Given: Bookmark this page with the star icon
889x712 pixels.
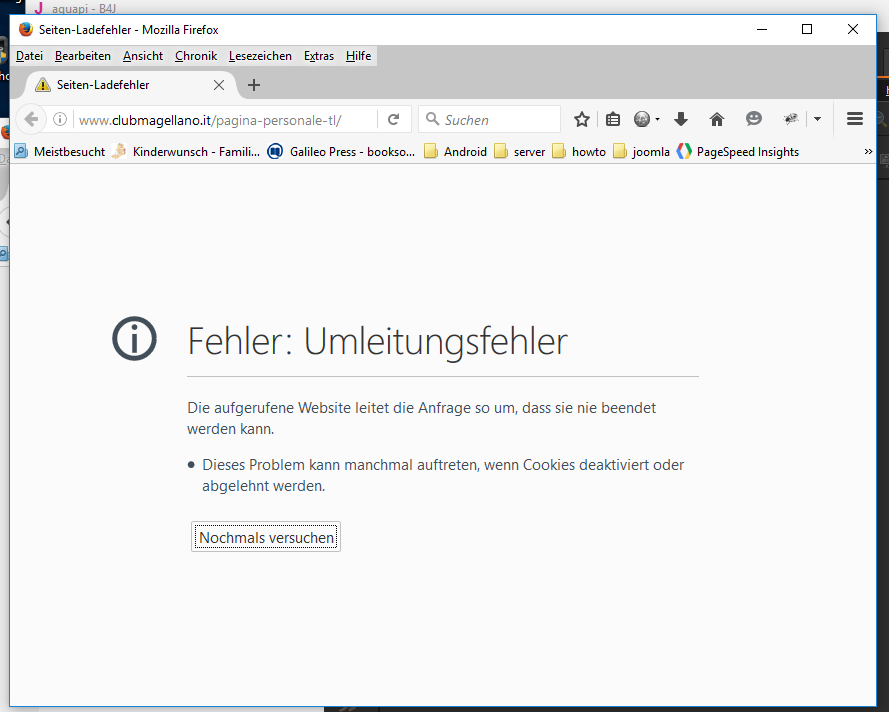Looking at the screenshot, I should (582, 120).
